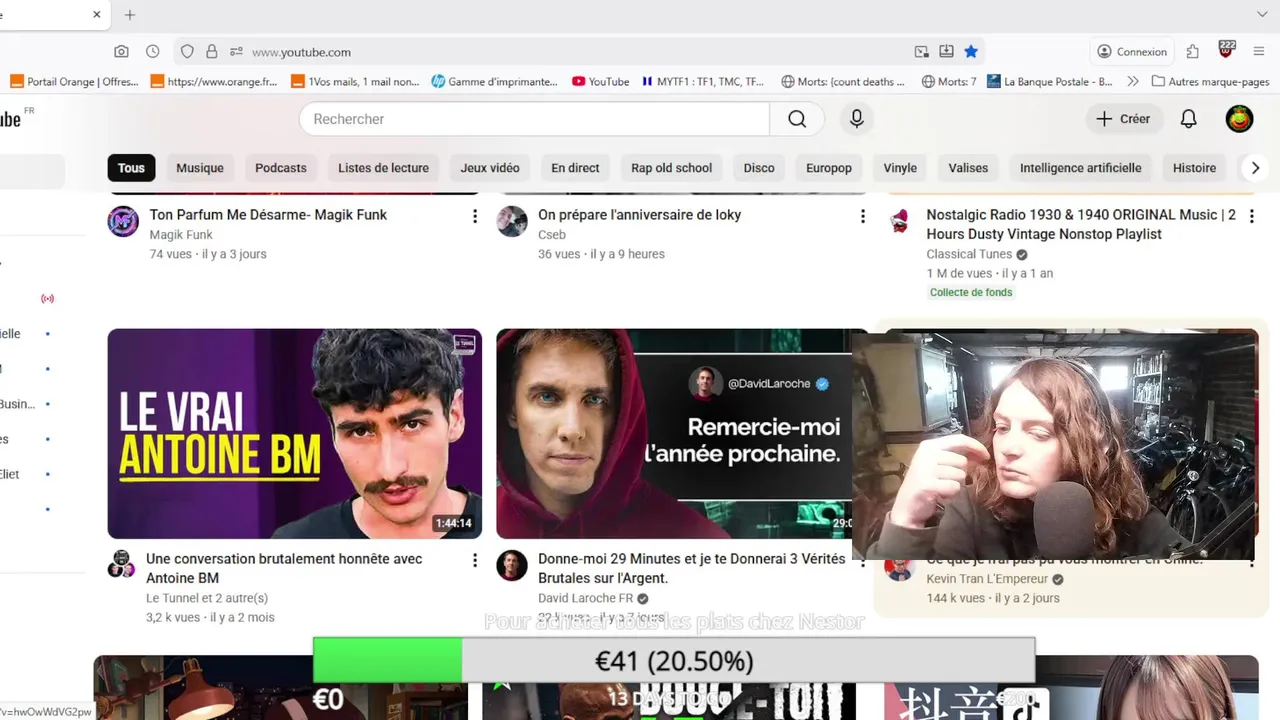Click the Classical Tunes channel name
Image resolution: width=1280 pixels, height=720 pixels.
pyautogui.click(x=969, y=254)
